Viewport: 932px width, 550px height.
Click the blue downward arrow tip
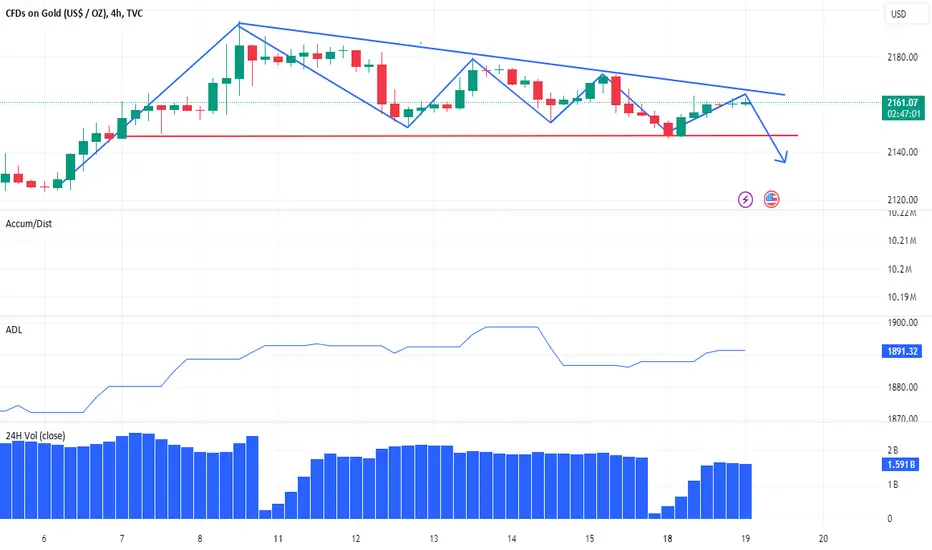tap(784, 159)
